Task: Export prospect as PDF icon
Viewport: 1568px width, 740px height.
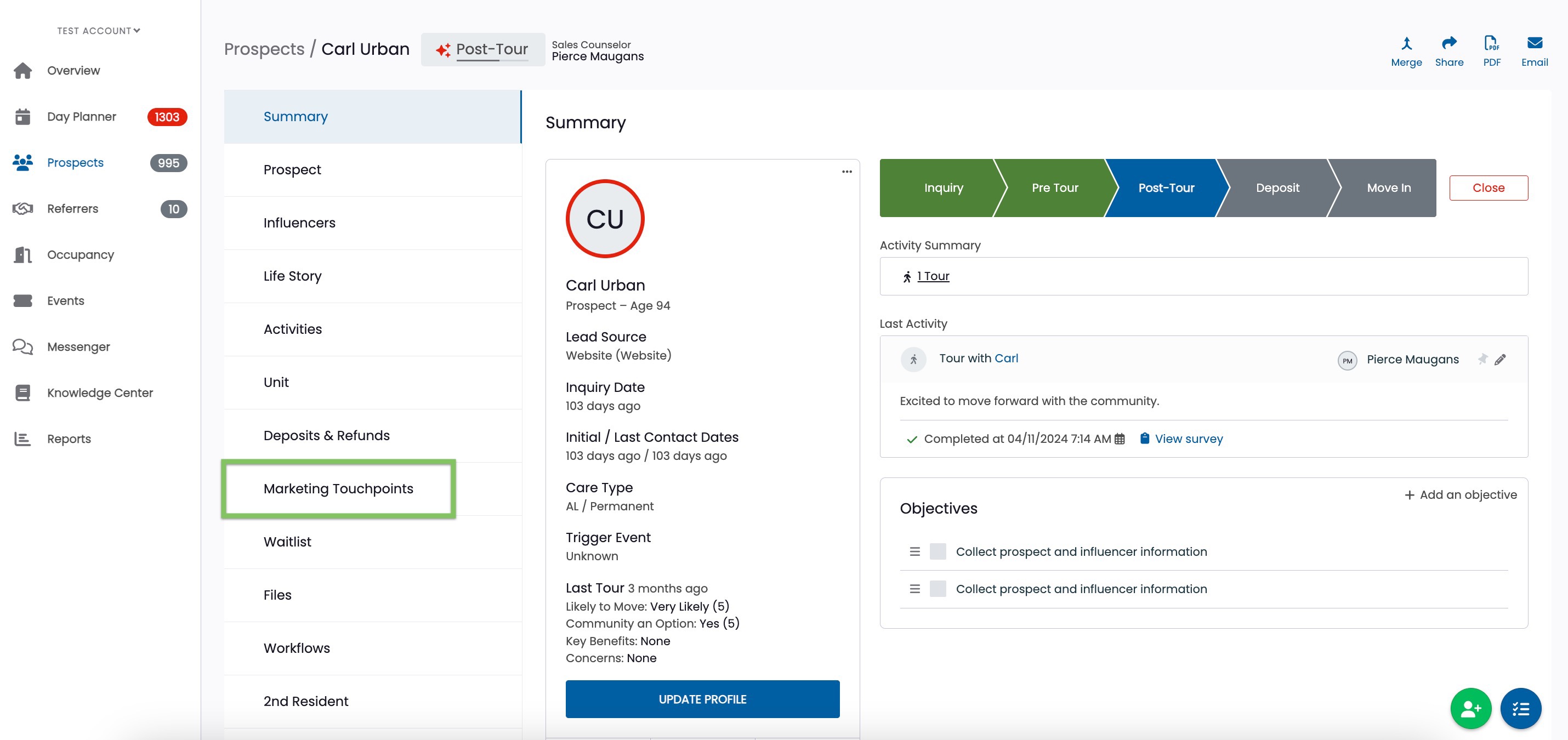Action: (x=1491, y=43)
